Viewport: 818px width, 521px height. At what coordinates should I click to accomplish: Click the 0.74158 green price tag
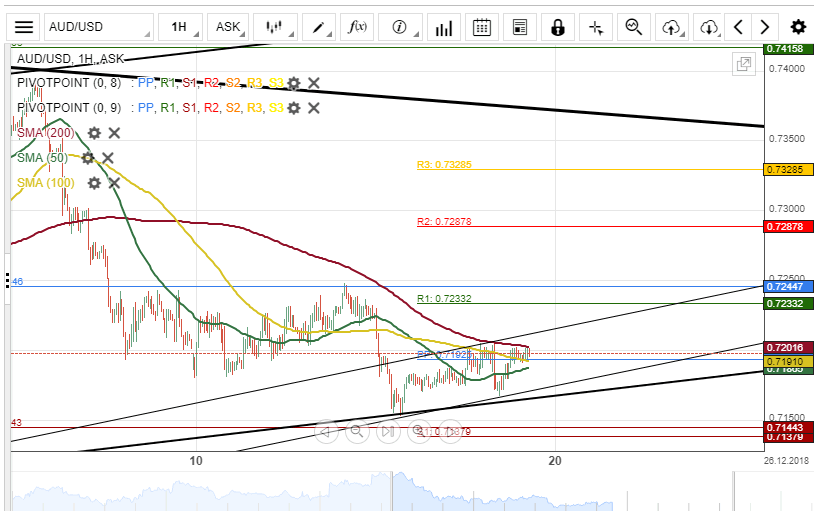[788, 49]
